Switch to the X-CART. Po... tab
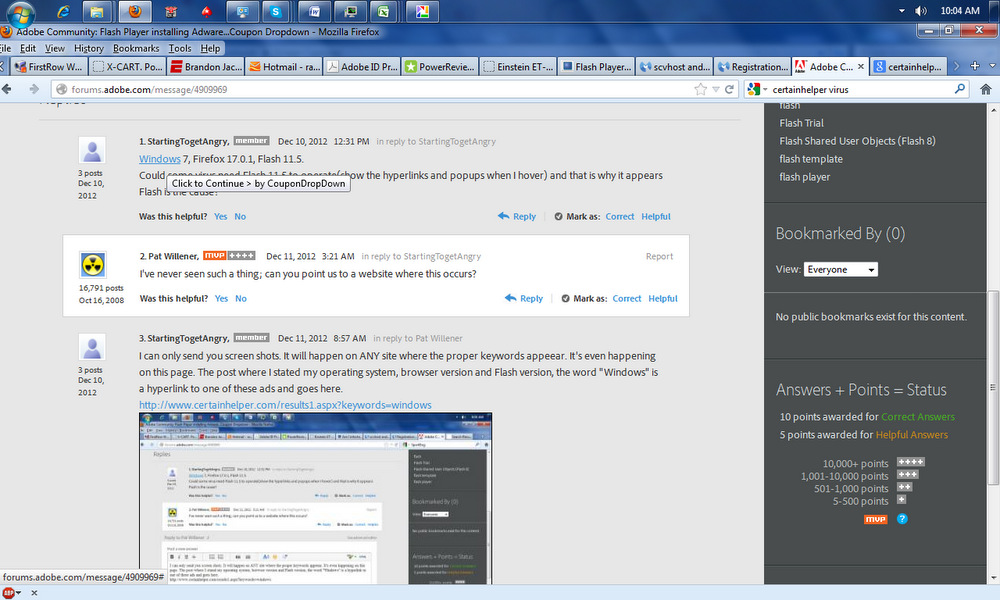This screenshot has height=600, width=1000. point(127,66)
